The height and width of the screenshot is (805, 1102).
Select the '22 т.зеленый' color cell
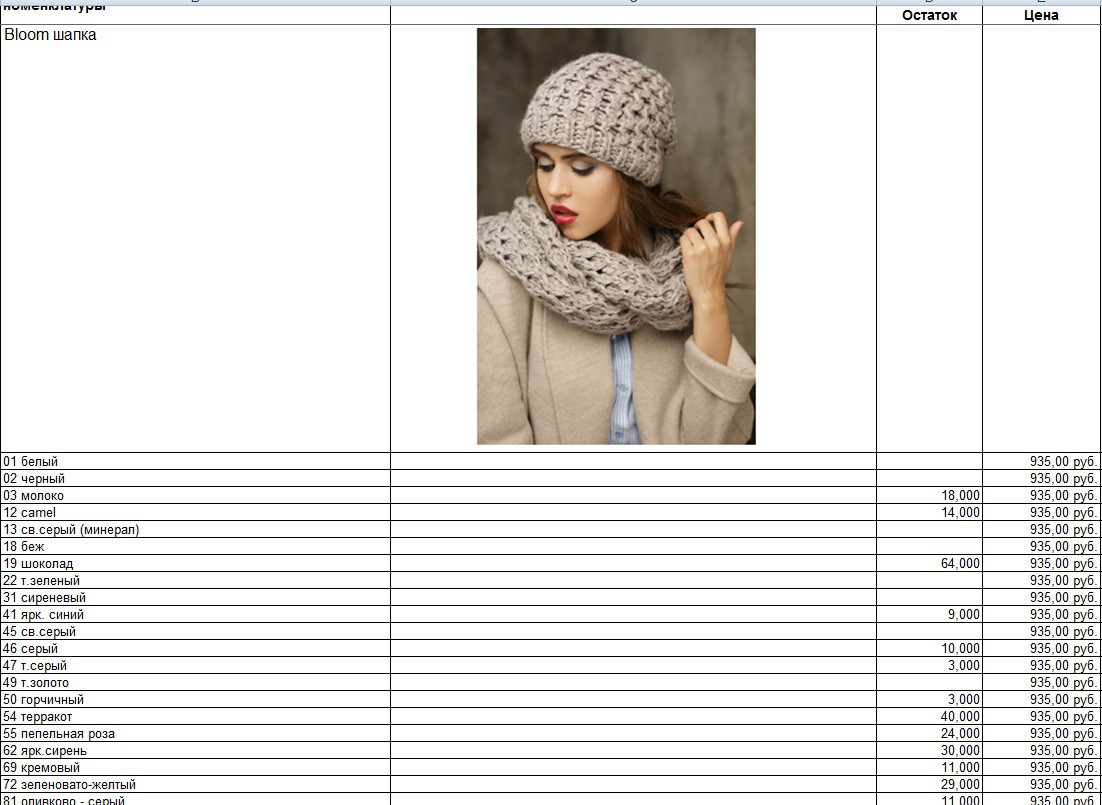[x=41, y=581]
